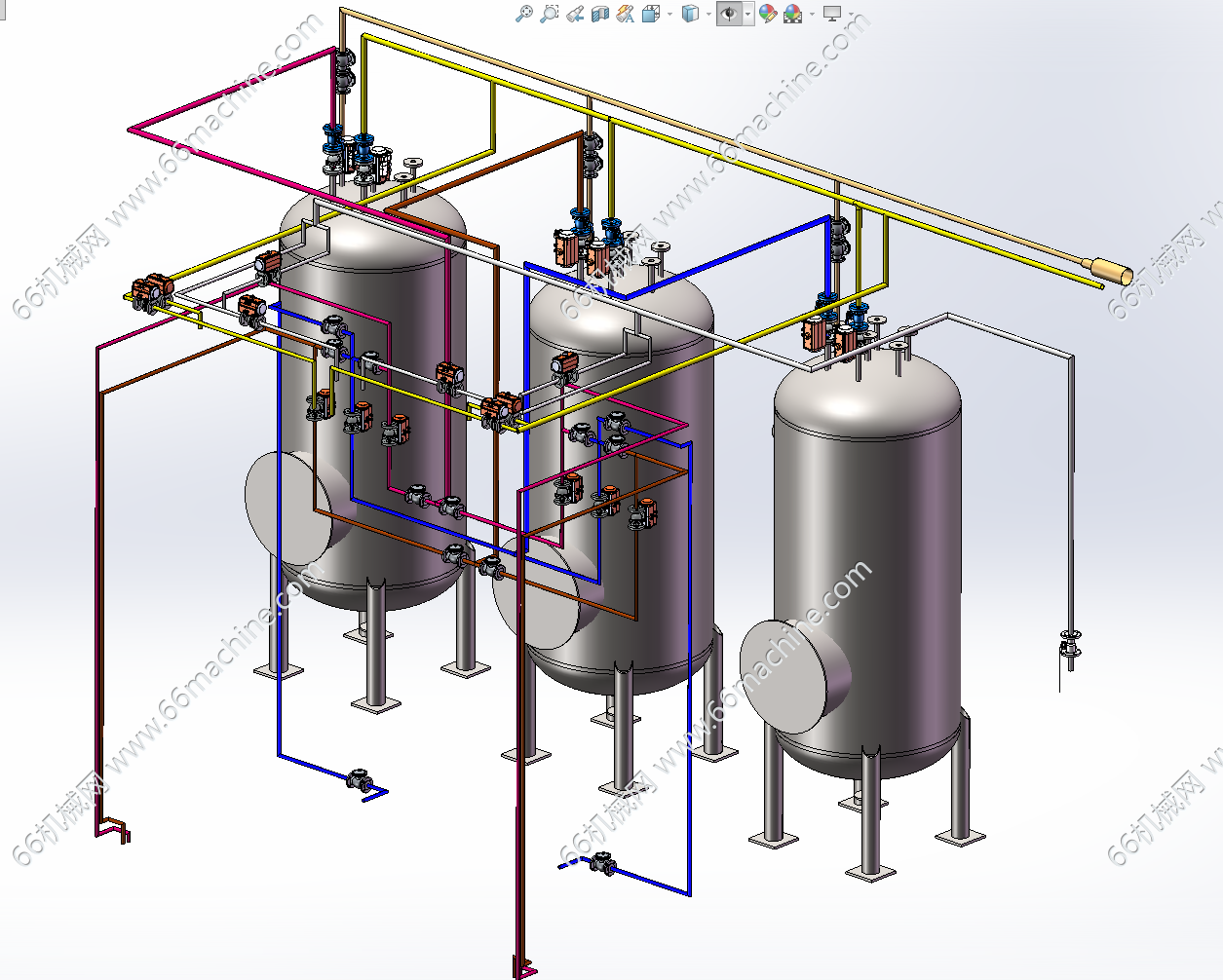Screen dimensions: 1223x980
Task: Activate the Section View tool
Action: click(600, 14)
